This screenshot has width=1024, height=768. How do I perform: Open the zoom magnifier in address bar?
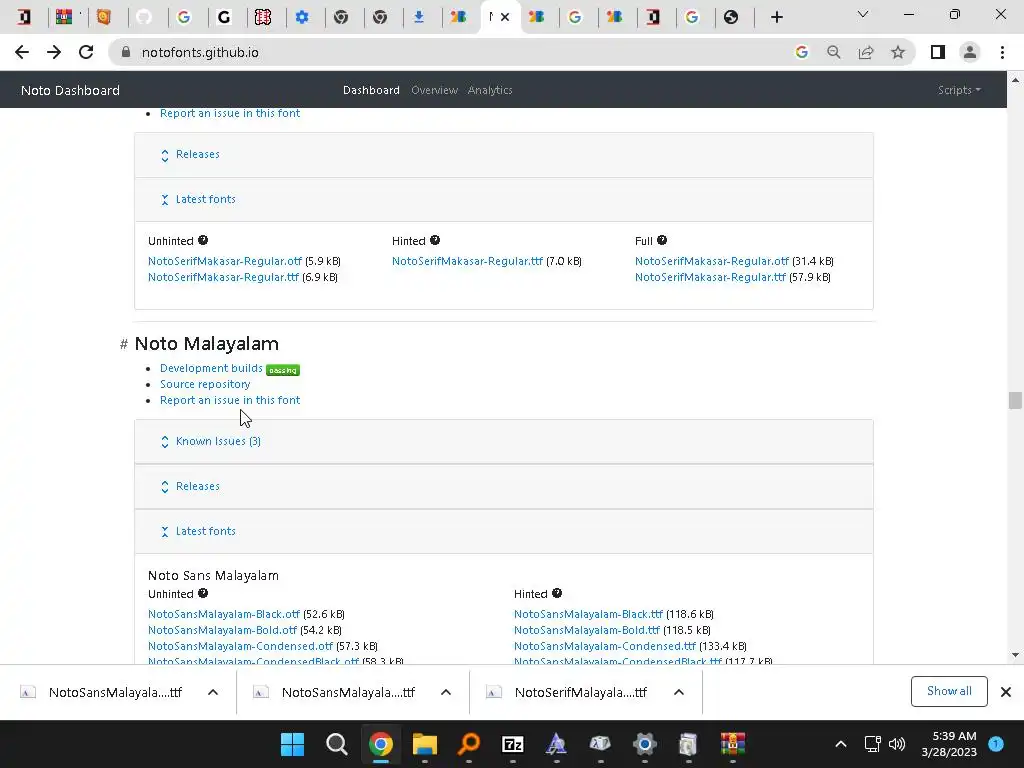[x=834, y=52]
